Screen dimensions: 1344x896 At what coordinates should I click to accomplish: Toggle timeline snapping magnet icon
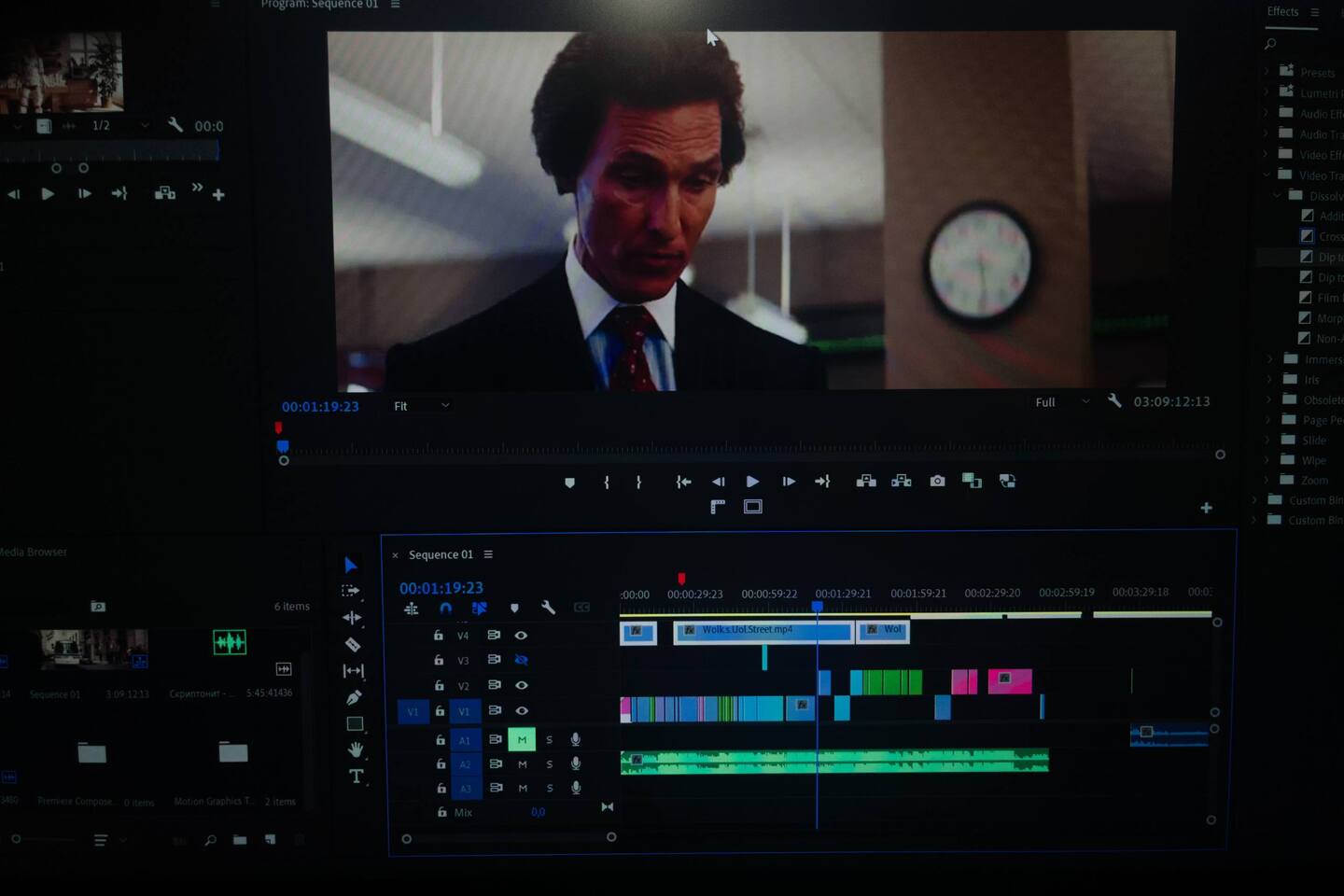pyautogui.click(x=445, y=608)
